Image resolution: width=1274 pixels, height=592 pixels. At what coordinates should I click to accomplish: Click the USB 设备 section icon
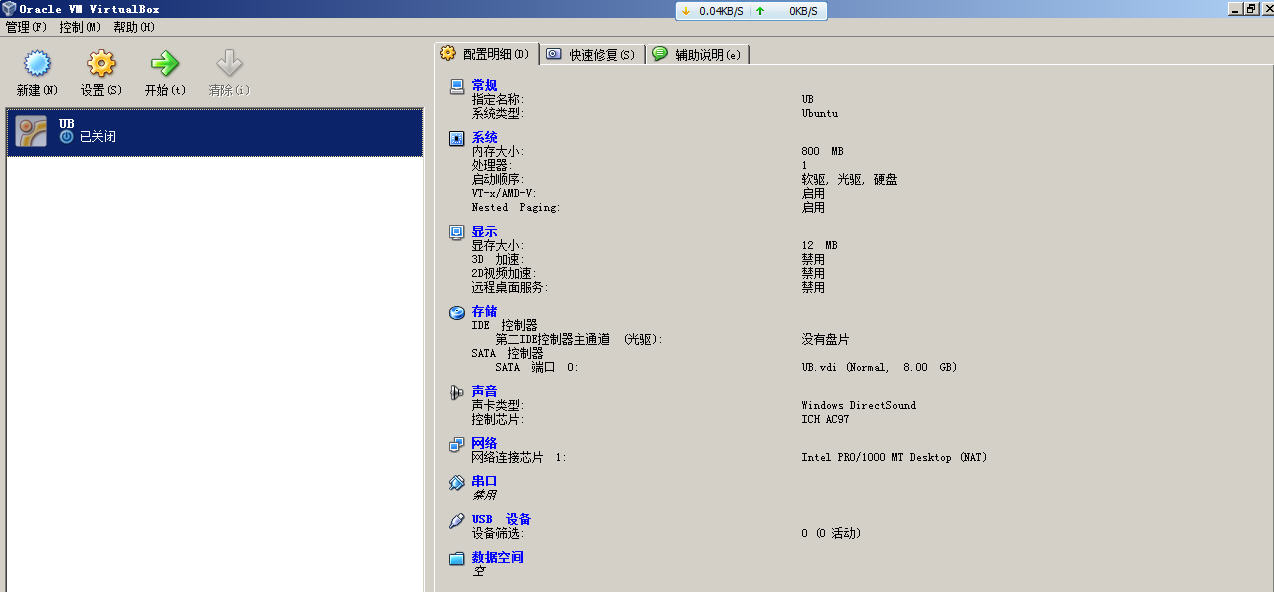click(x=457, y=520)
